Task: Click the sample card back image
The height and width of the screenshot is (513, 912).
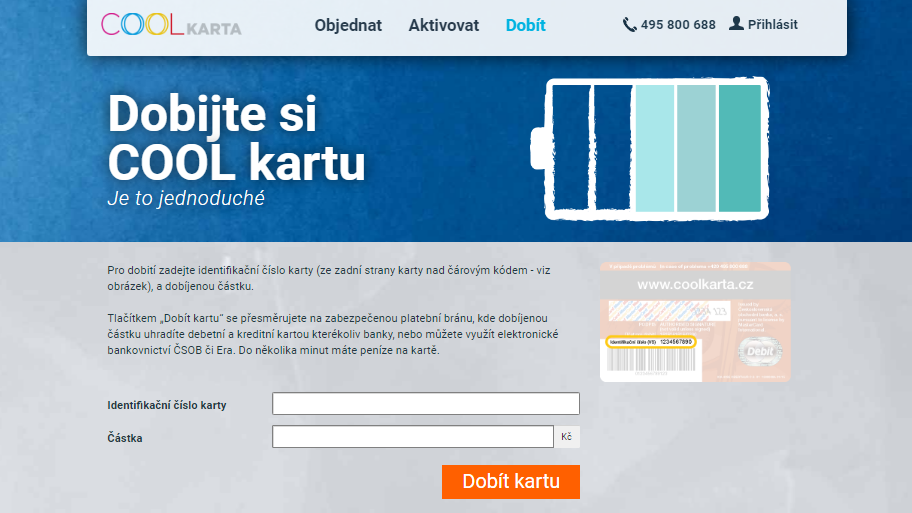Action: 695,322
